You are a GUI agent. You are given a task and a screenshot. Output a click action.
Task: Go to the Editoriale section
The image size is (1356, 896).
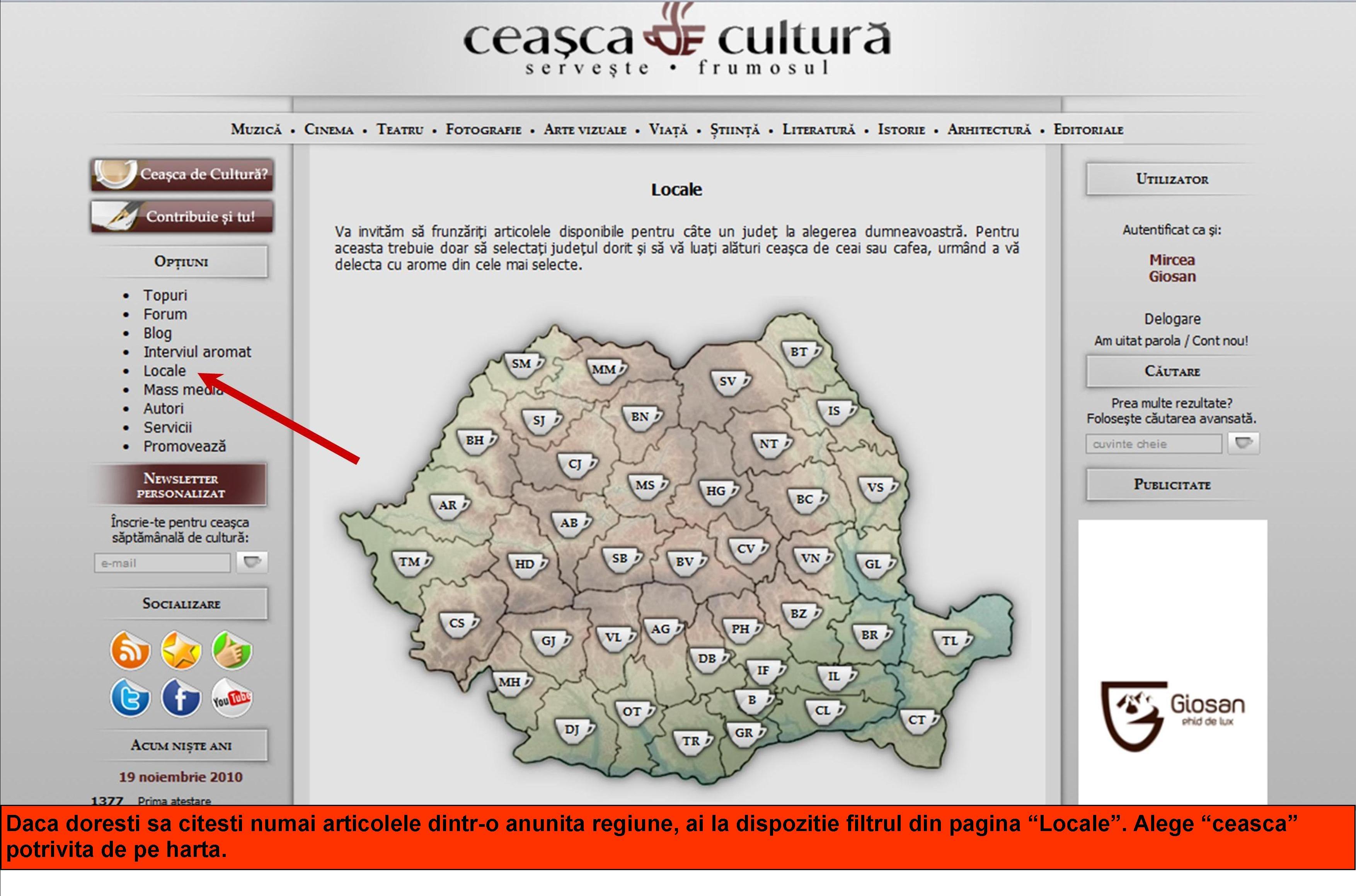coord(1089,130)
